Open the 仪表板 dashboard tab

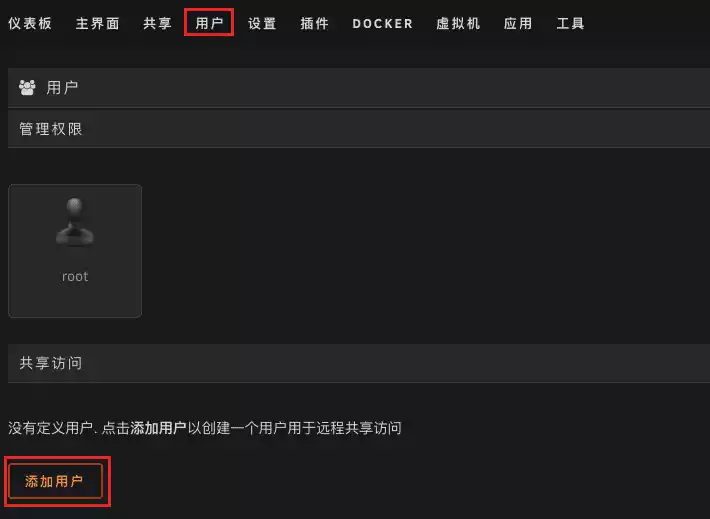tap(30, 23)
